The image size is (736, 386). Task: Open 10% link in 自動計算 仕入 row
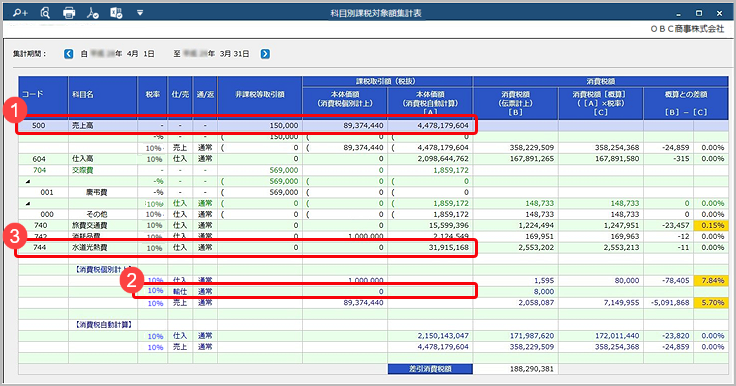[x=155, y=336]
